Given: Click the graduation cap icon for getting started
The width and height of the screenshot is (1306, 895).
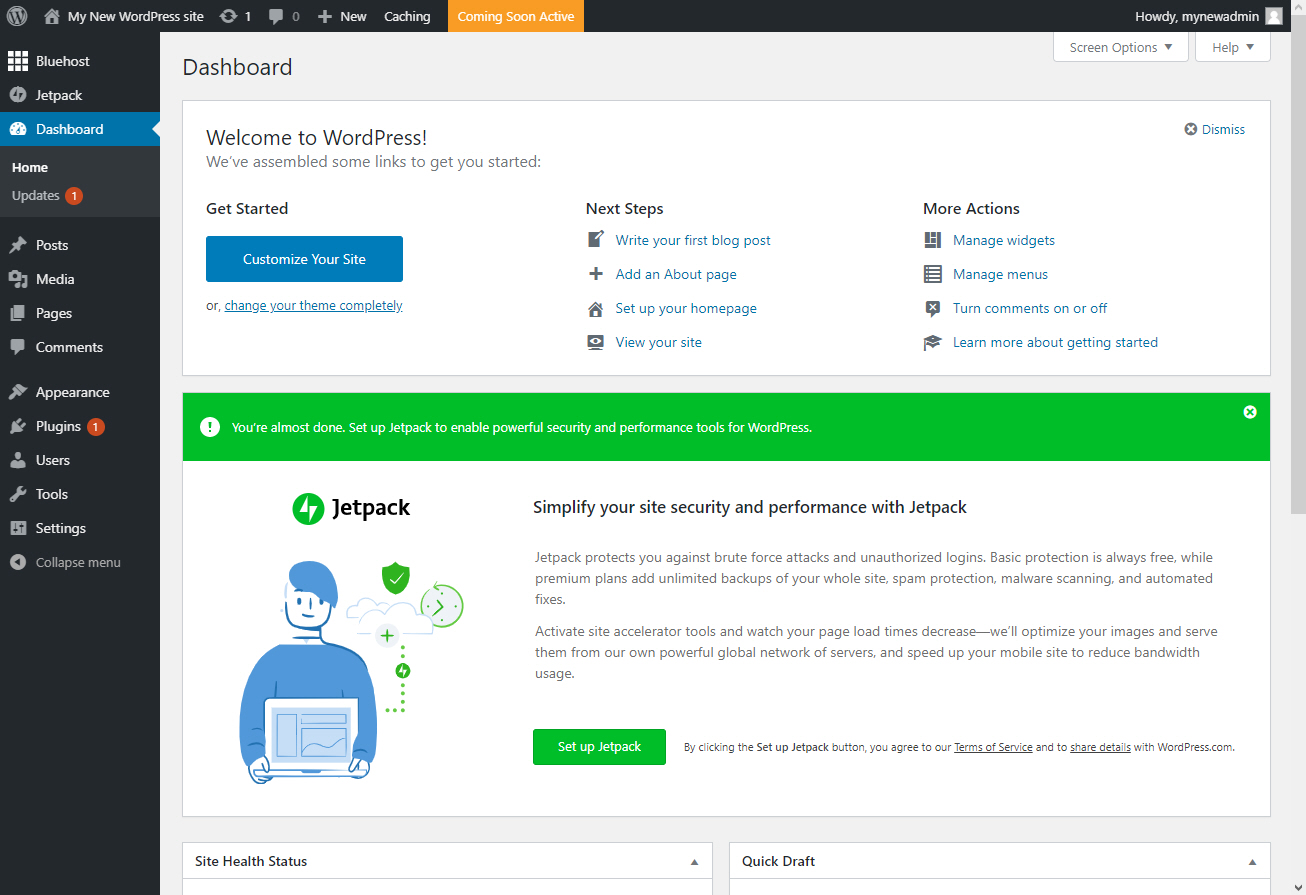Looking at the screenshot, I should click(933, 342).
